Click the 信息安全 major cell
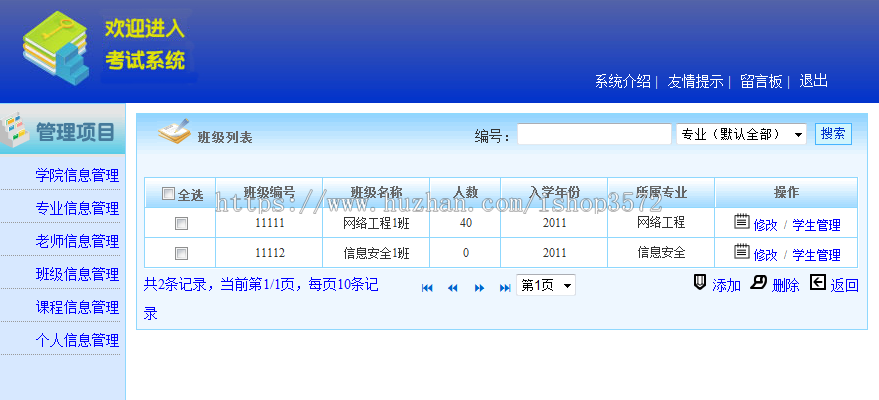Screen dimensions: 879x400 [661, 252]
